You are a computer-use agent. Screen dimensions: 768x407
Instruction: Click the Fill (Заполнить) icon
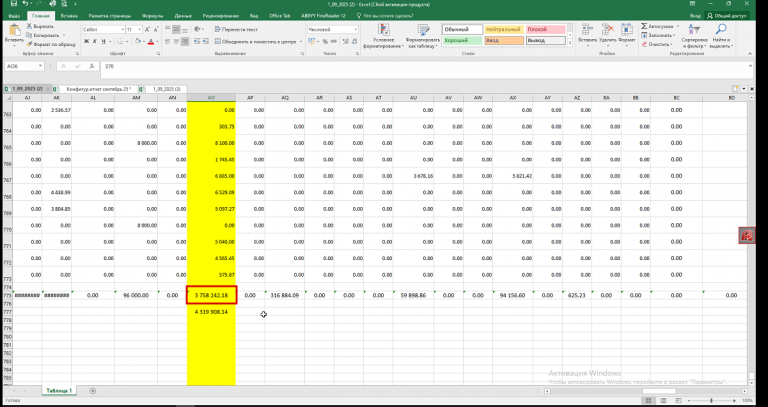[645, 35]
